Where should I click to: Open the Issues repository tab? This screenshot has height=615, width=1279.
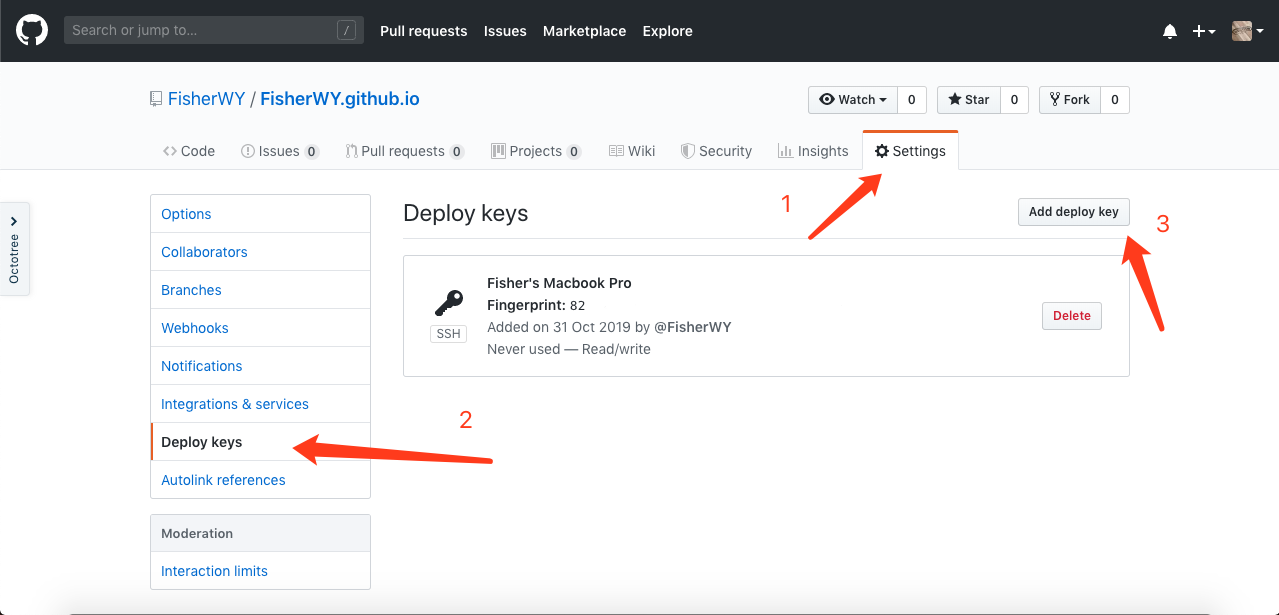click(x=280, y=151)
